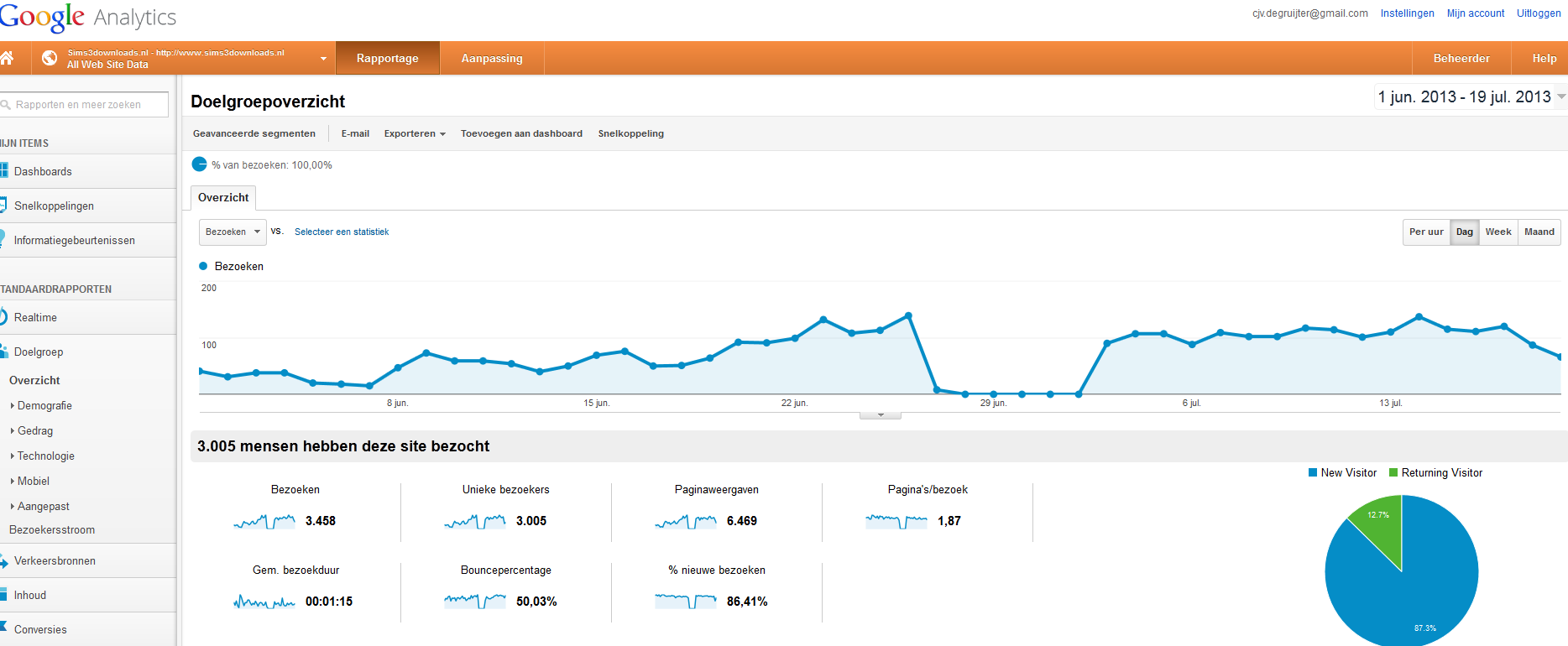
Task: Click the Google Analytics logo
Action: click(x=88, y=17)
